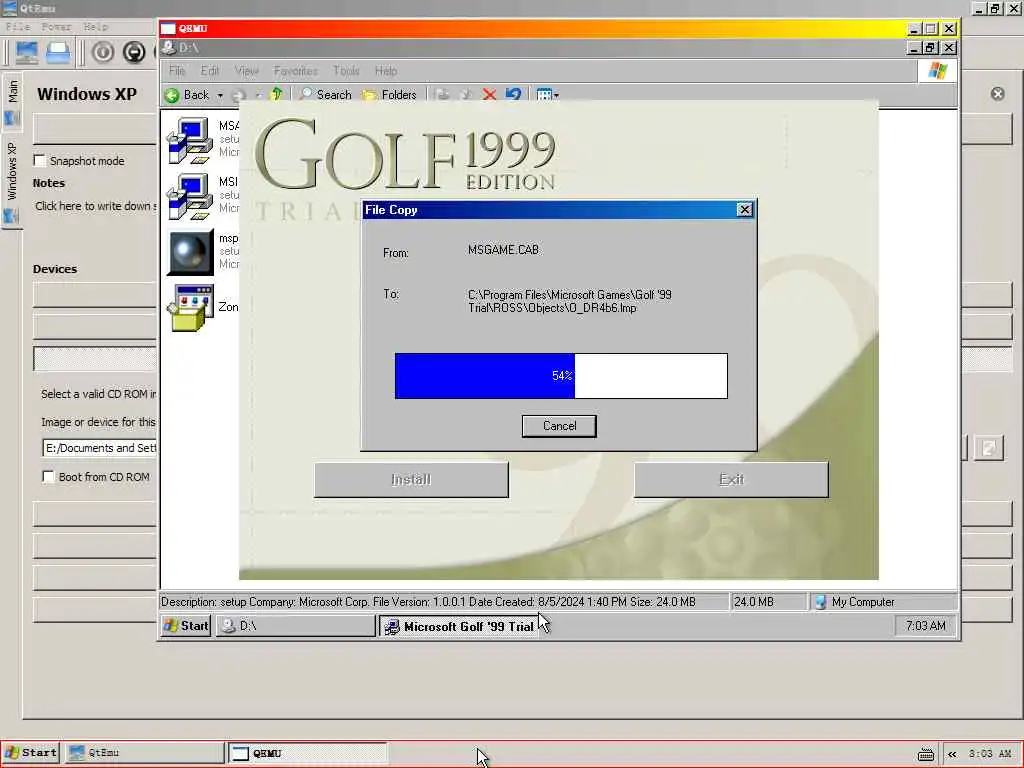Switch to the Main vertical tab
Image resolution: width=1024 pixels, height=768 pixels.
click(12, 101)
